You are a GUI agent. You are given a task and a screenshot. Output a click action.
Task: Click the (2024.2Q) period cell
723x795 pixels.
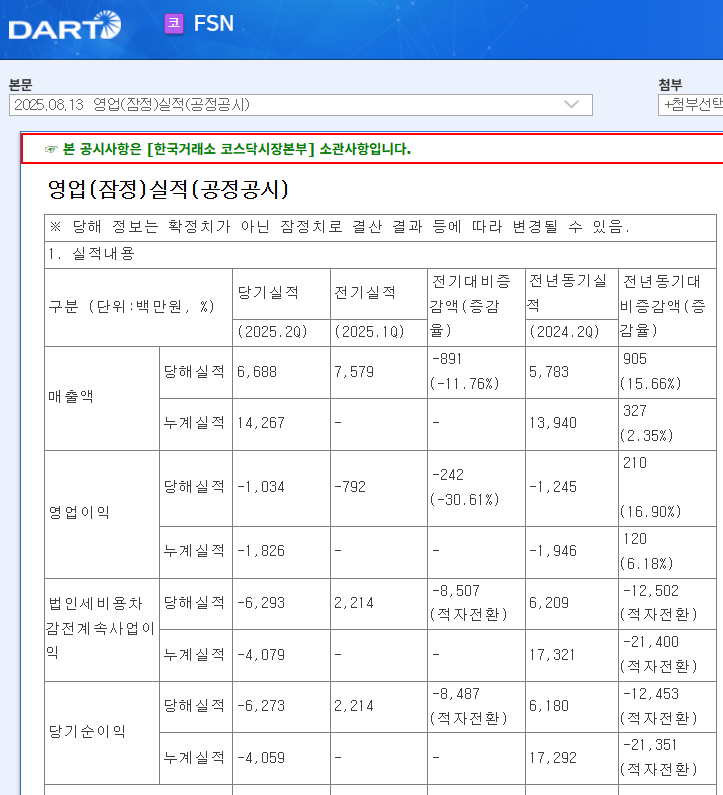572,333
